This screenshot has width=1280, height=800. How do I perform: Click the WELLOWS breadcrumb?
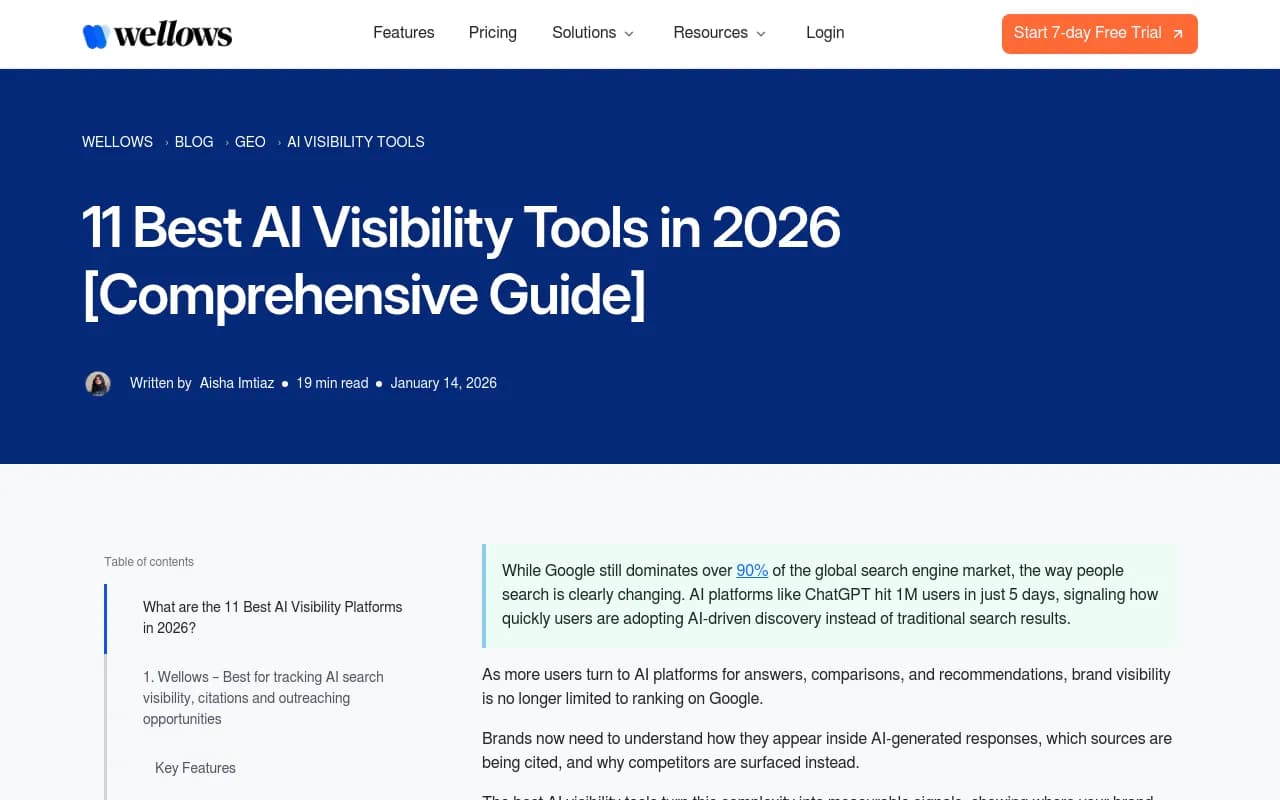coord(117,142)
